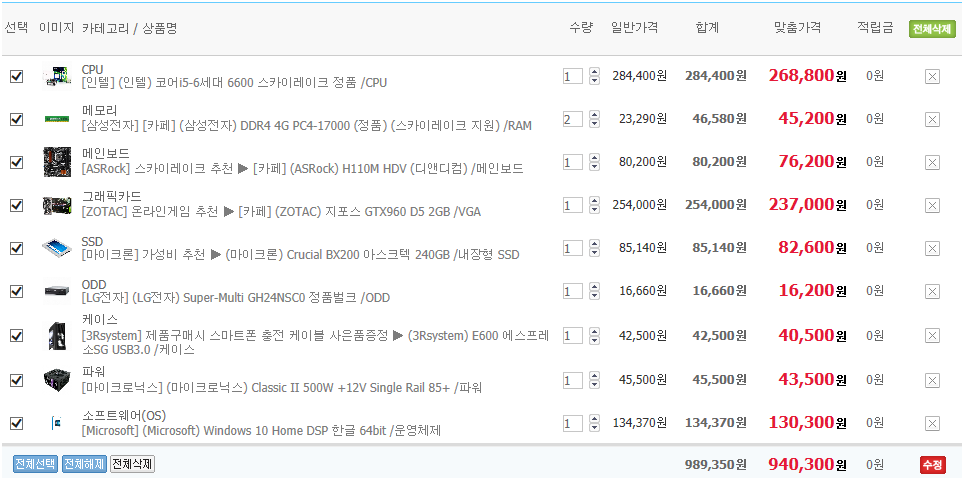The width and height of the screenshot is (966, 478).
Task: Uncheck the 파워 row checkbox
Action: (x=17, y=381)
